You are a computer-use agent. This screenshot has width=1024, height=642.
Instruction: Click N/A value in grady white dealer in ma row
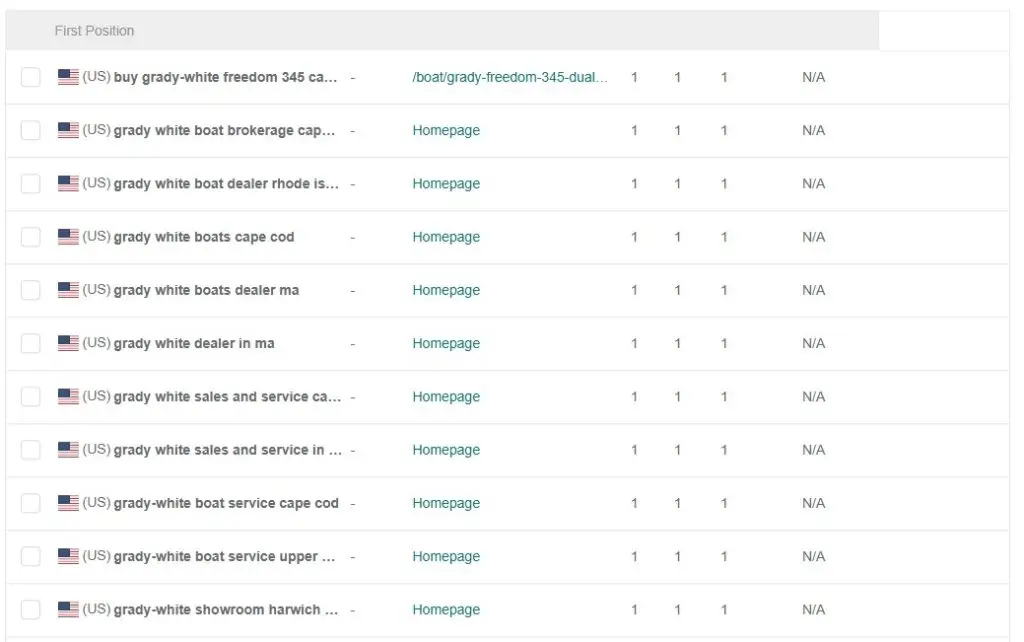pyautogui.click(x=813, y=343)
